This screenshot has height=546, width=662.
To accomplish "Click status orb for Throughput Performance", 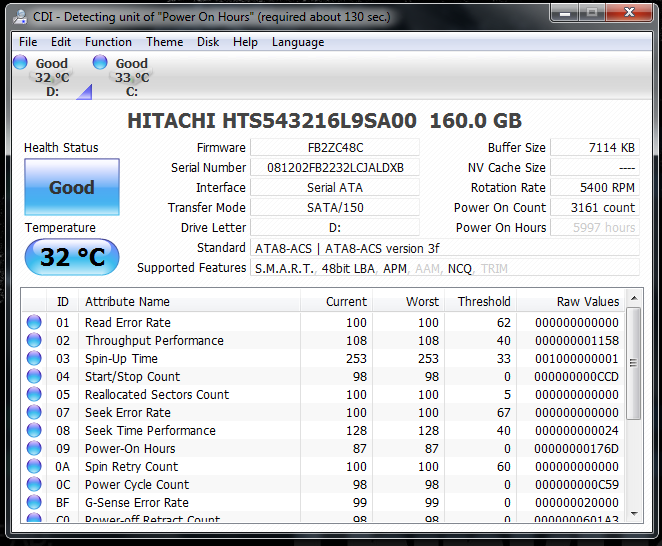I will pos(34,340).
